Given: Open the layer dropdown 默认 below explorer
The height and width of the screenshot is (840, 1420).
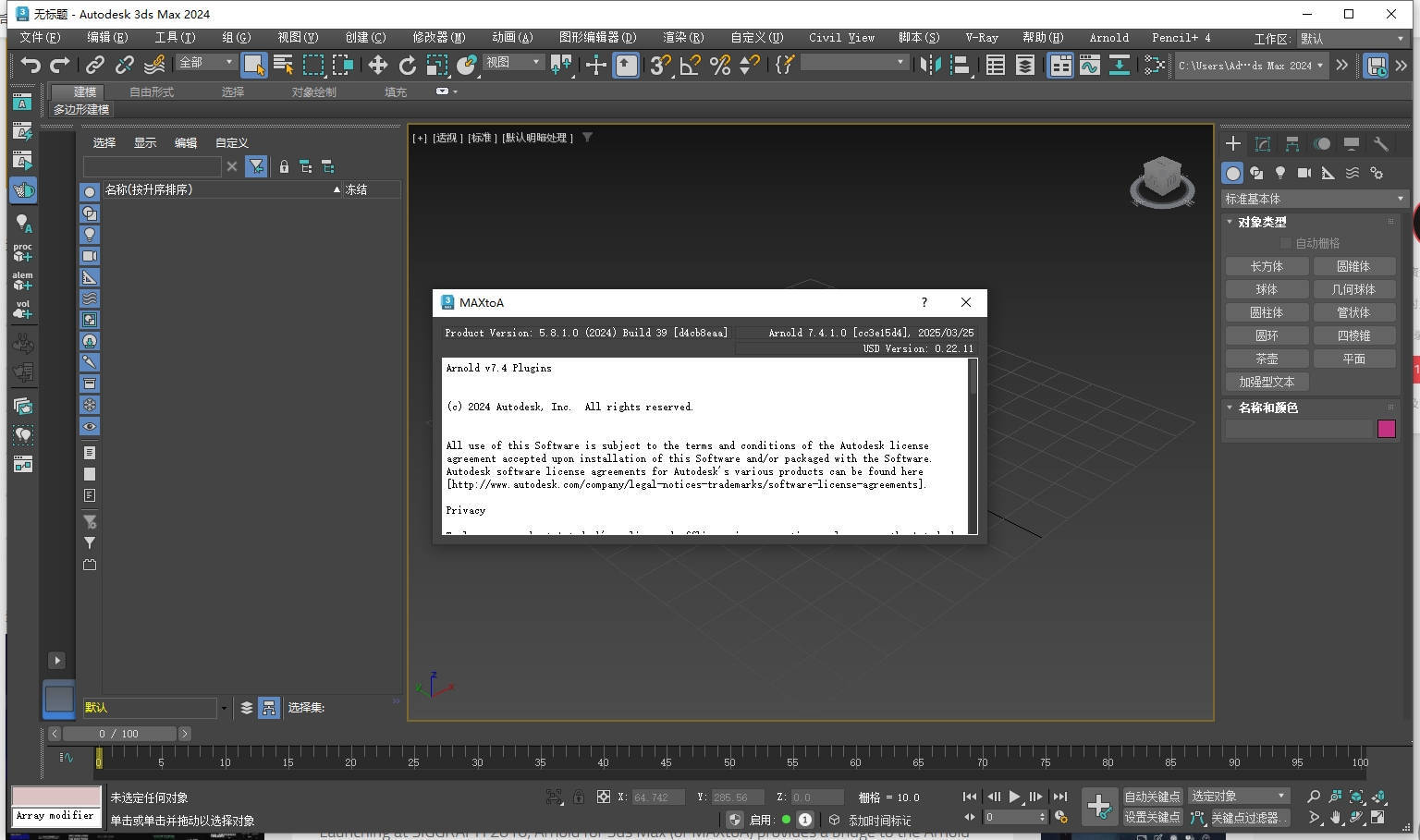Looking at the screenshot, I should (155, 708).
